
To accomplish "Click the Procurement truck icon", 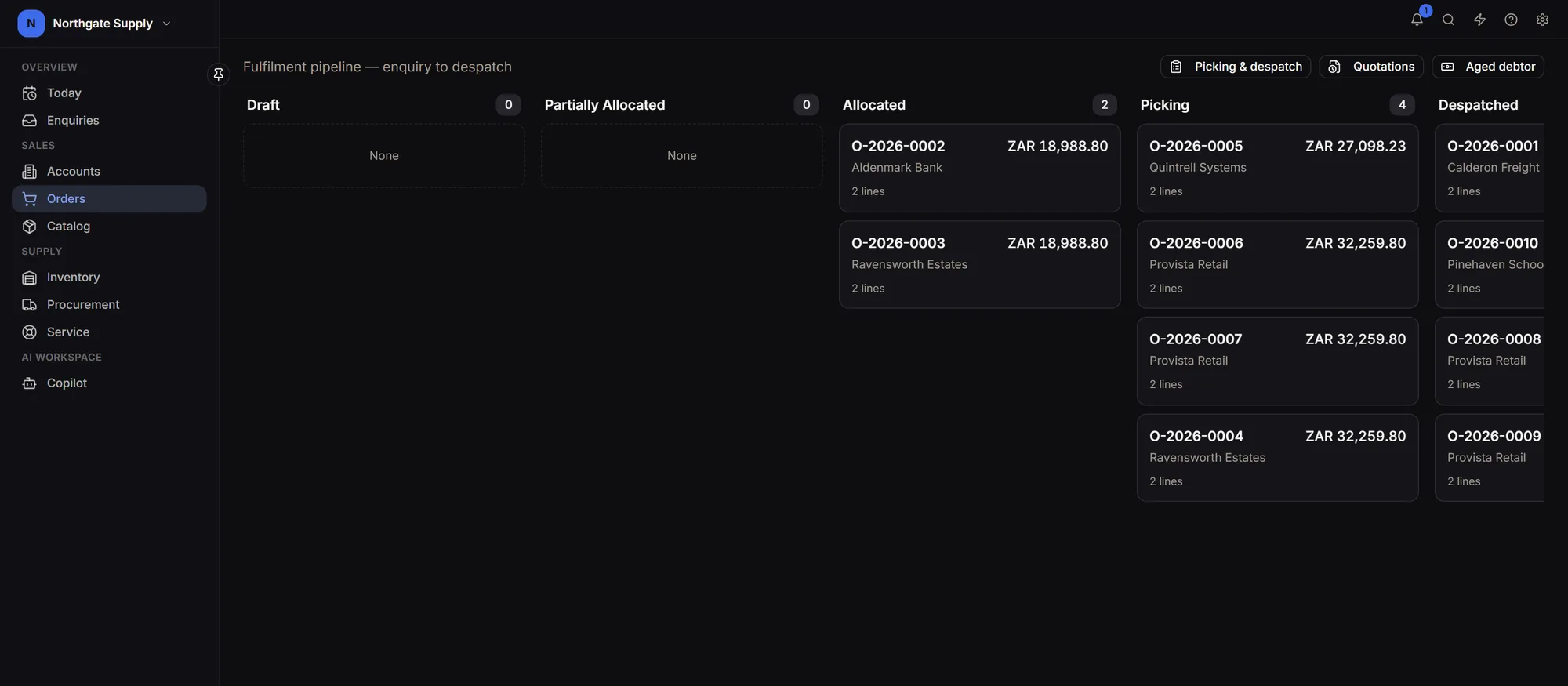I will 30,305.
